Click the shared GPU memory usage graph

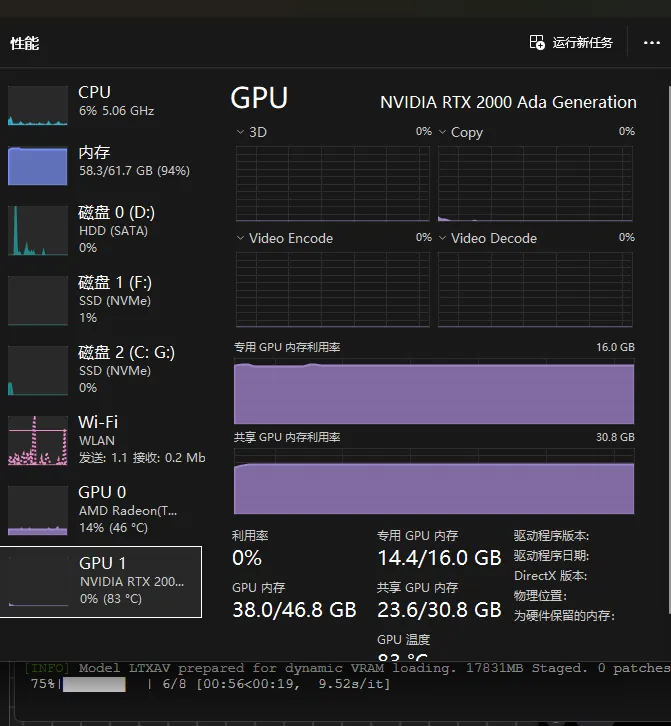(434, 481)
